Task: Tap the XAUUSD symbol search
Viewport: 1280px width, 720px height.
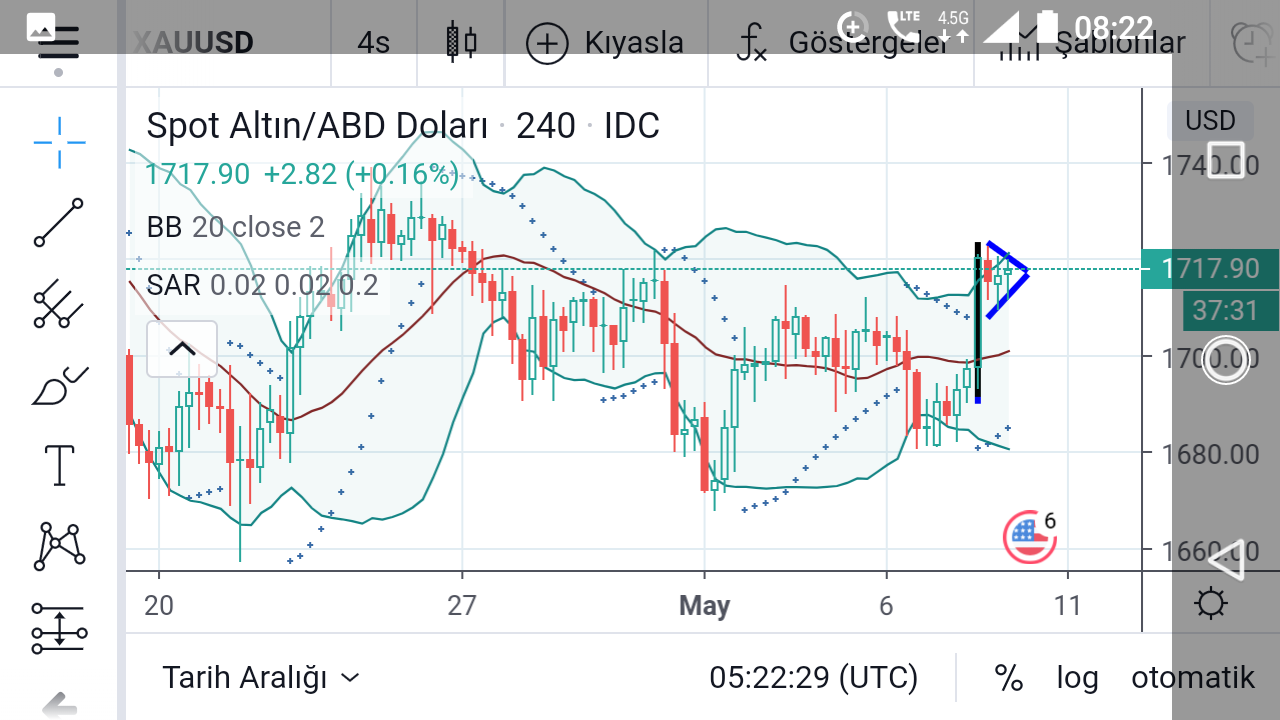Action: pyautogui.click(x=193, y=43)
